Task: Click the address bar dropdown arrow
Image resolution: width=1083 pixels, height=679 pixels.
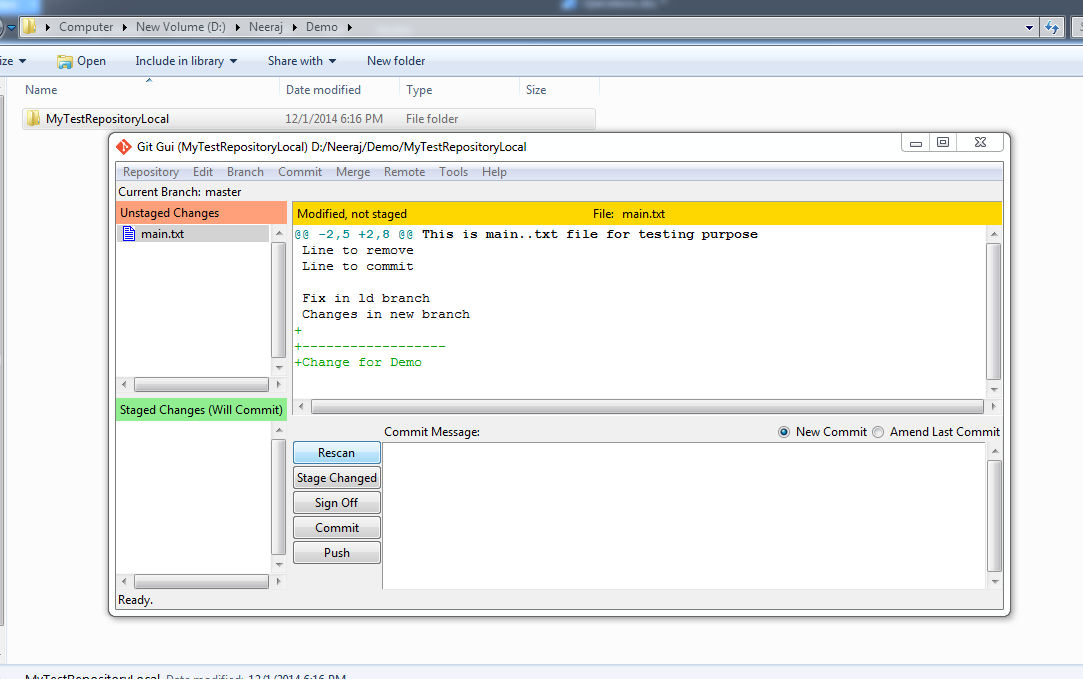Action: (1028, 27)
